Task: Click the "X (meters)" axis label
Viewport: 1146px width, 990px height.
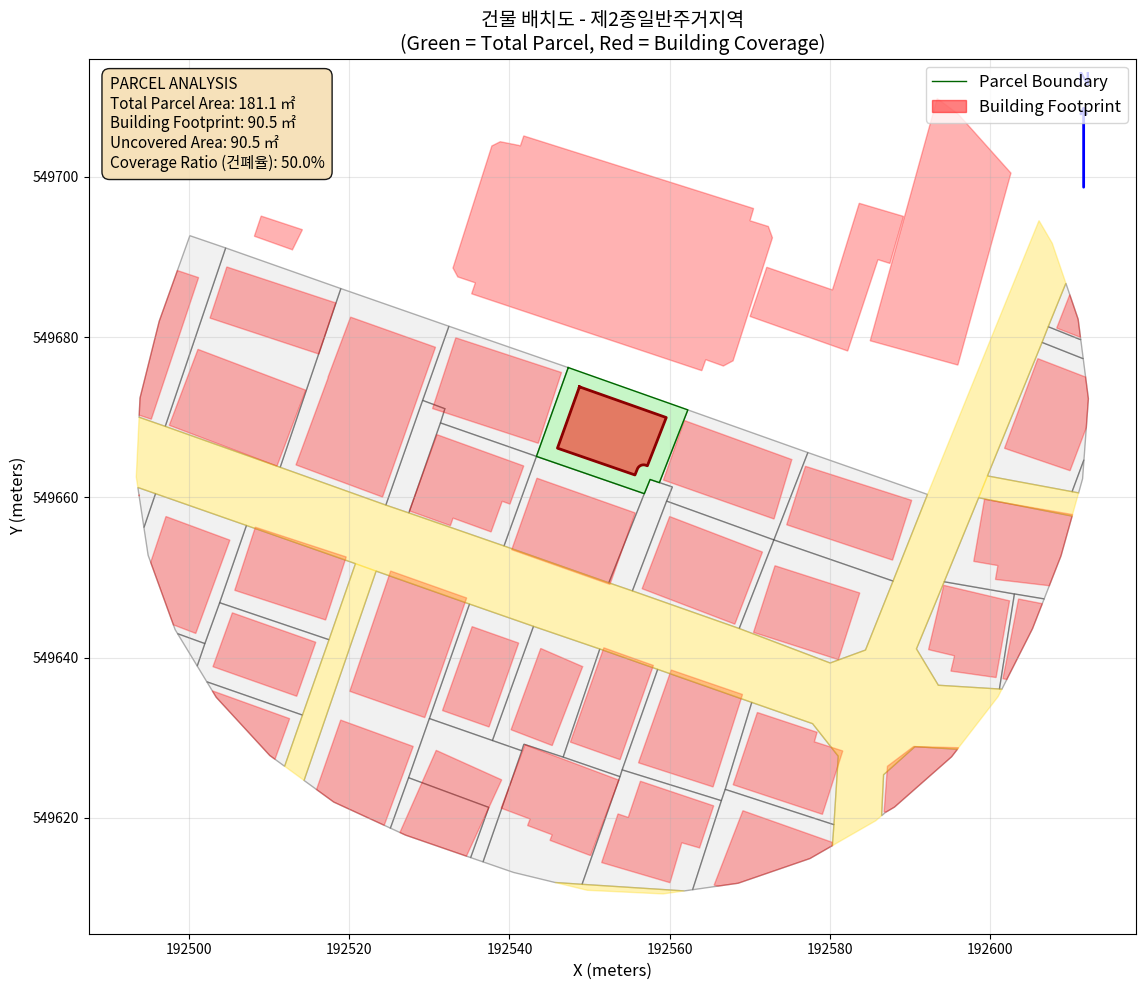Action: point(612,970)
